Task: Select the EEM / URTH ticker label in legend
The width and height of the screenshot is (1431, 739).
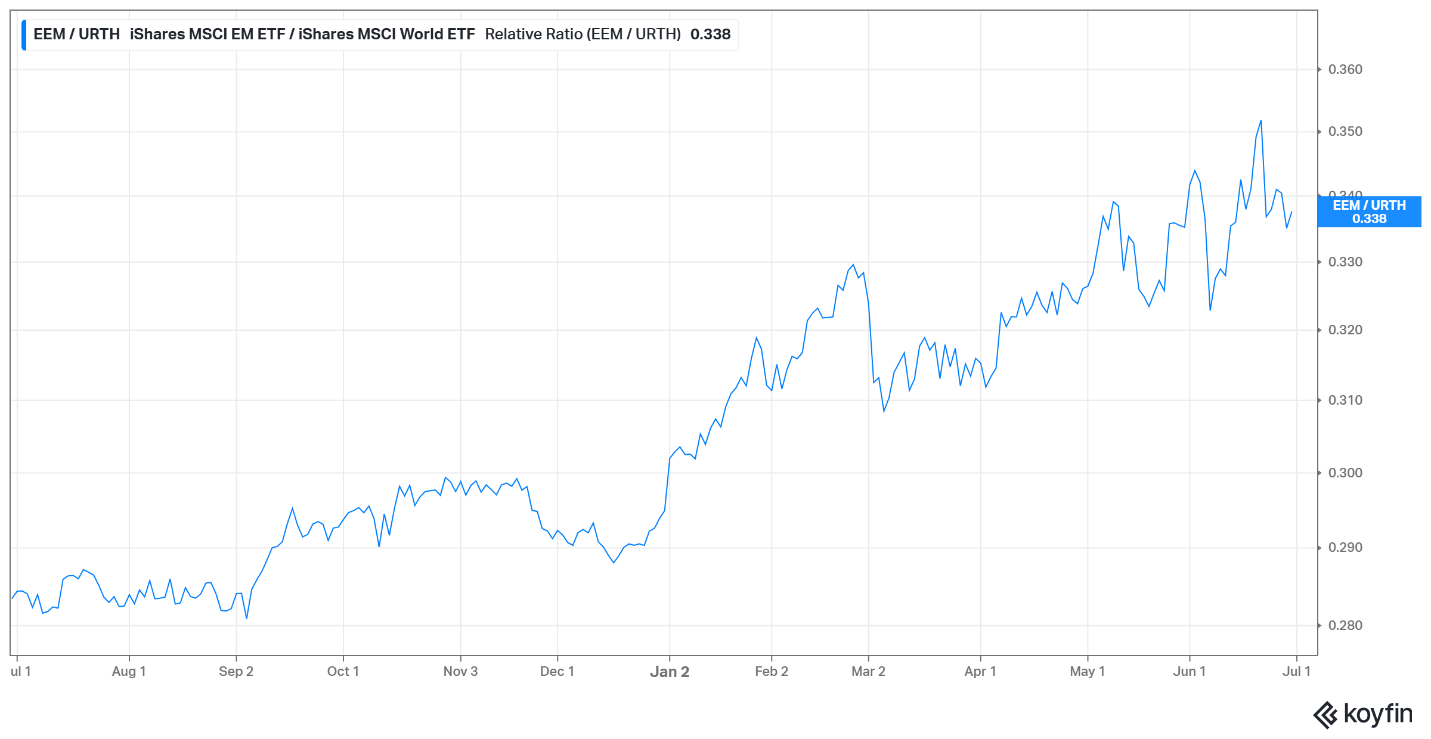Action: pyautogui.click(x=76, y=34)
